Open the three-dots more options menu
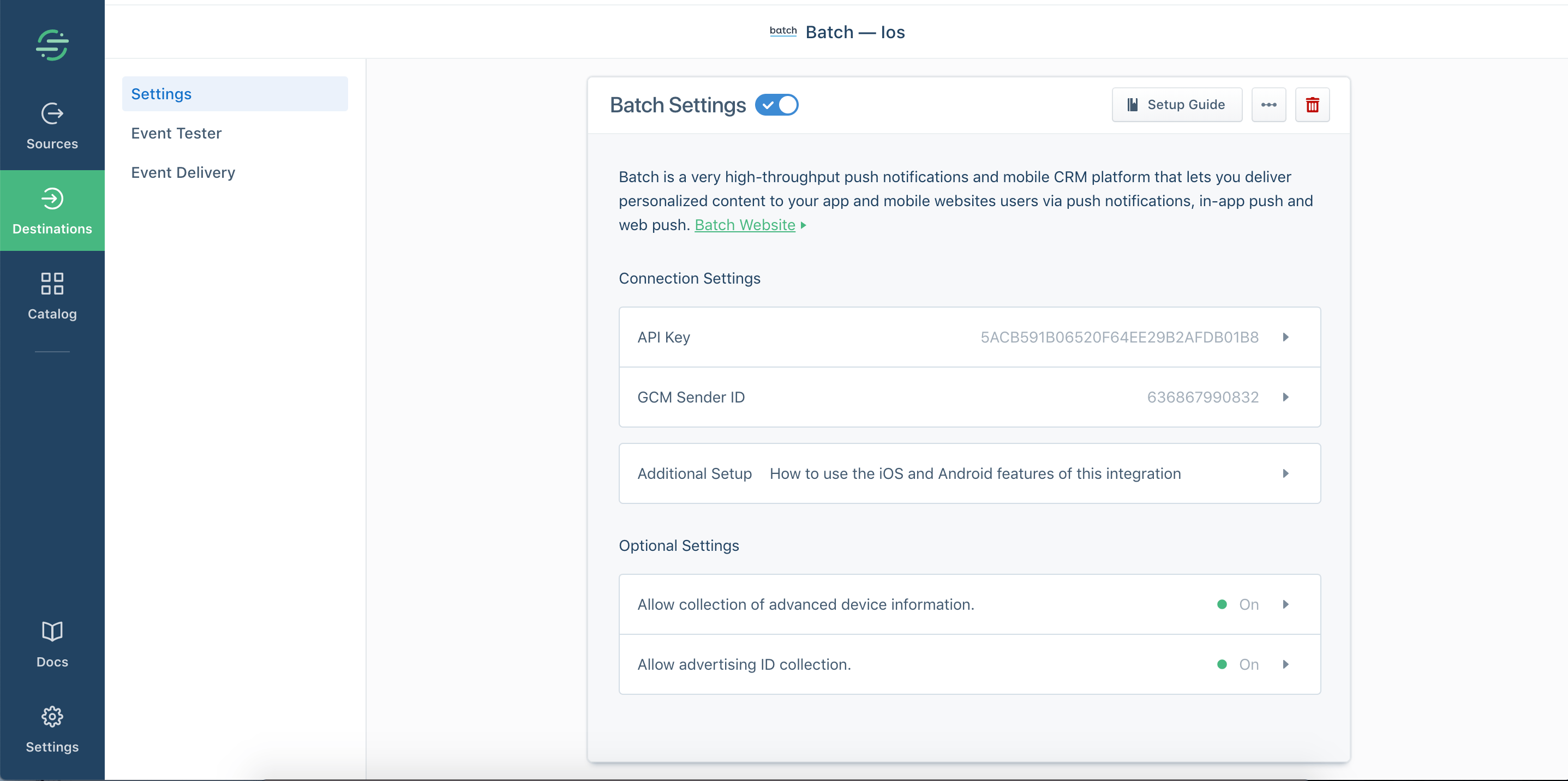 tap(1268, 105)
